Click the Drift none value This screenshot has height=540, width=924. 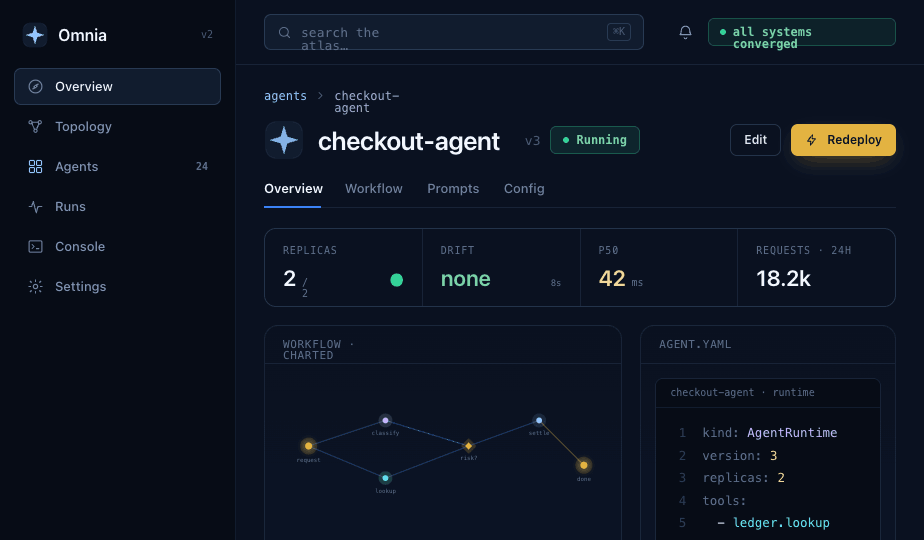point(466,279)
